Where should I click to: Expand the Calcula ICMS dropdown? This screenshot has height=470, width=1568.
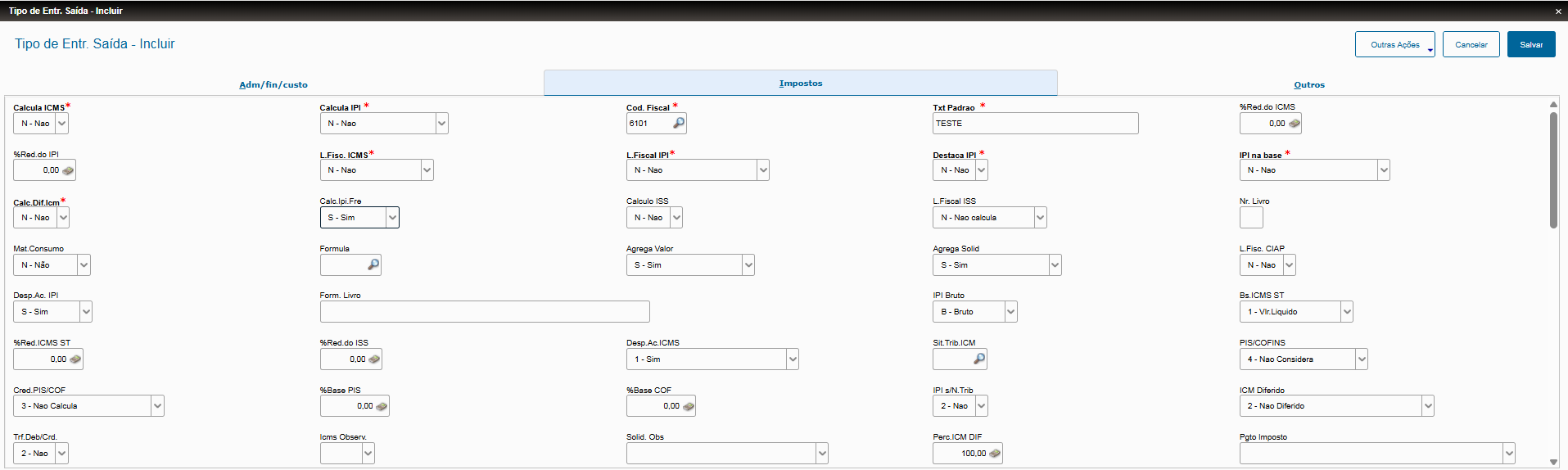(62, 124)
